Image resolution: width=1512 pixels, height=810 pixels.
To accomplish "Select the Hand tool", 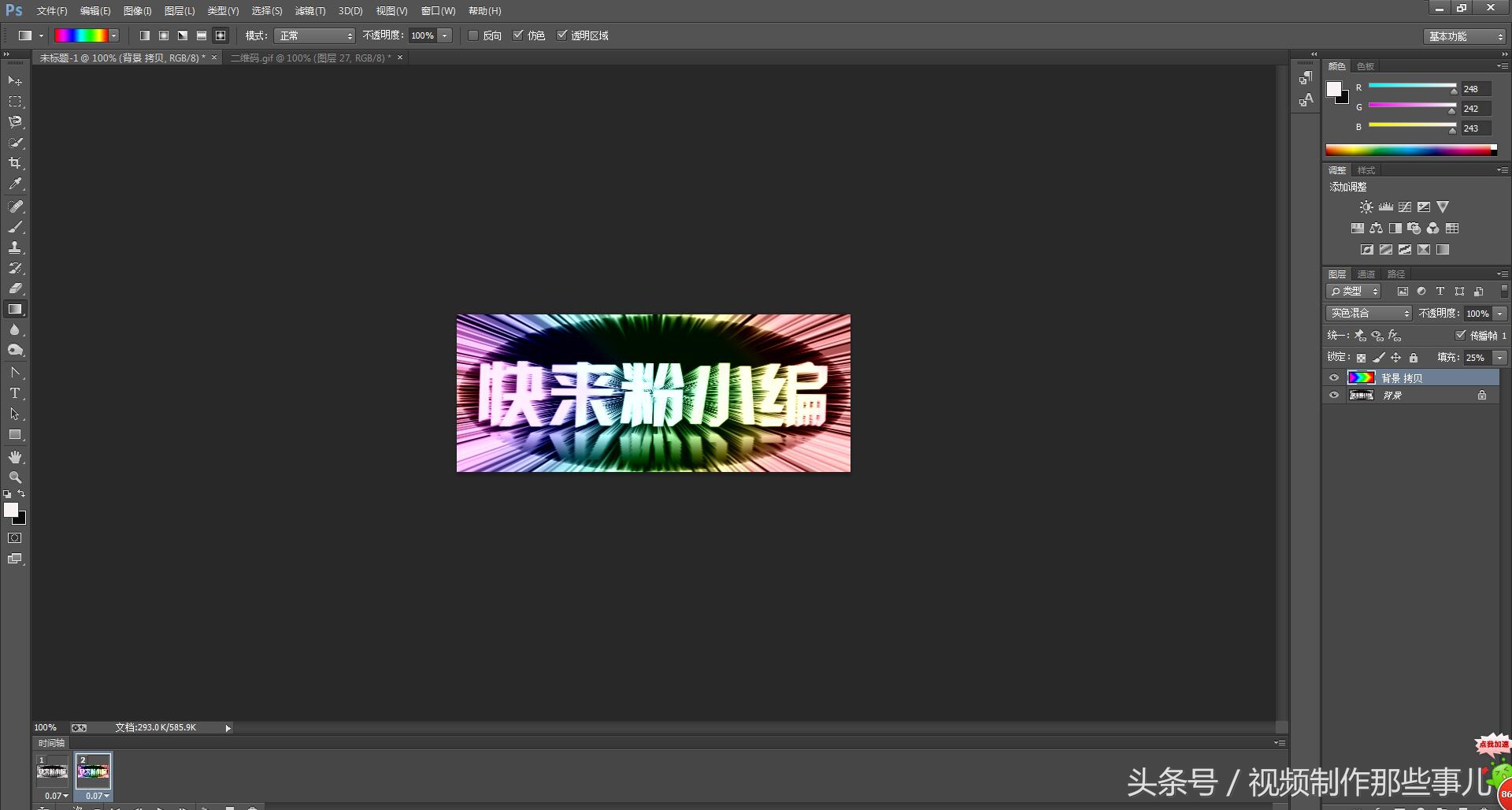I will coord(15,457).
